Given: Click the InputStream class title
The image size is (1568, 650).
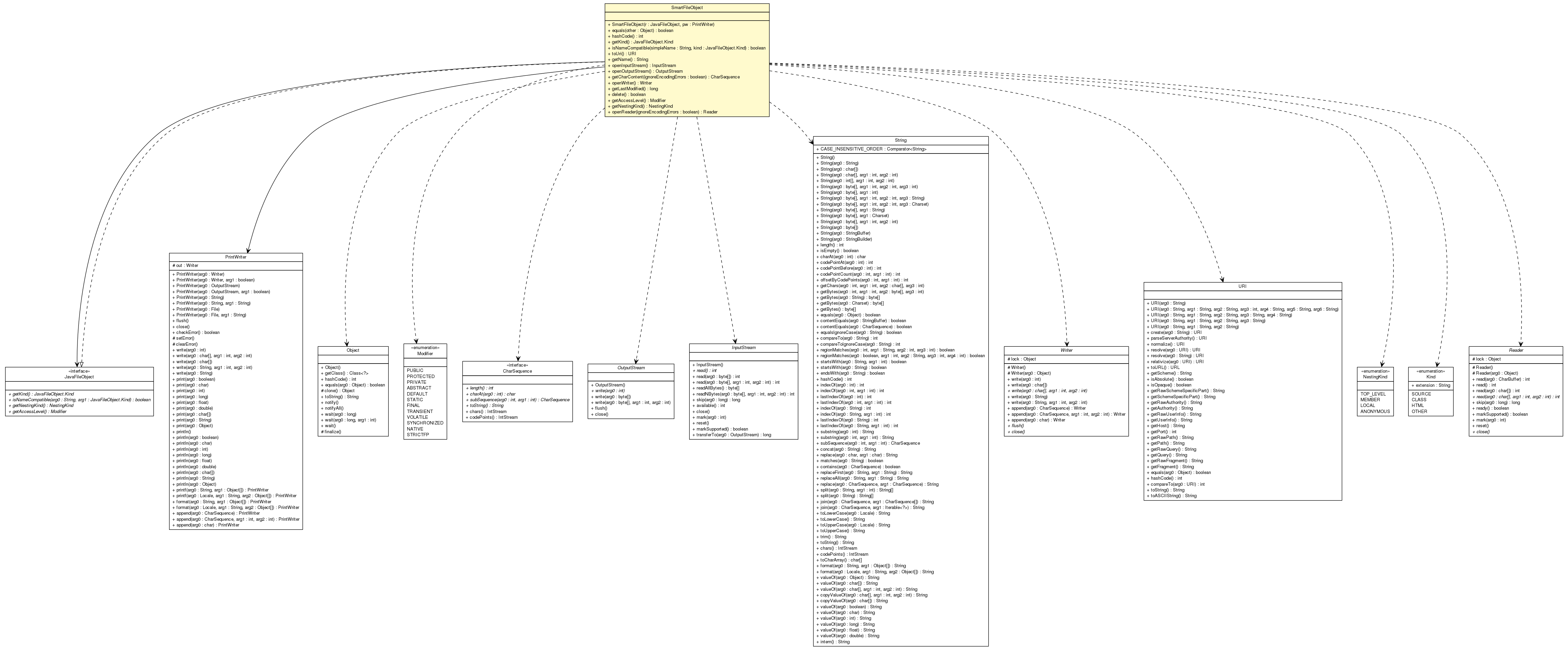Looking at the screenshot, I should [743, 348].
